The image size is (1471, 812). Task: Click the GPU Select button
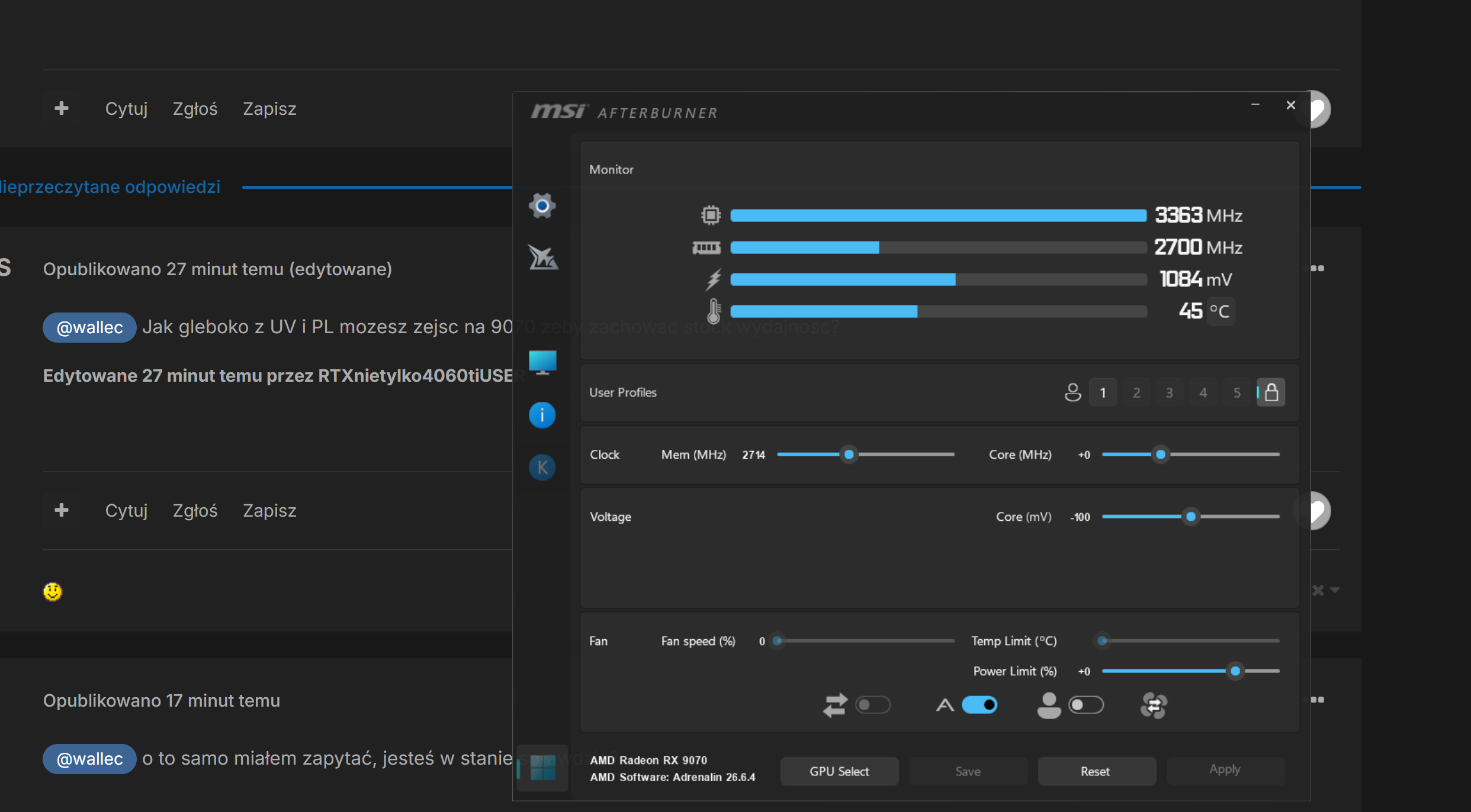[x=839, y=771]
